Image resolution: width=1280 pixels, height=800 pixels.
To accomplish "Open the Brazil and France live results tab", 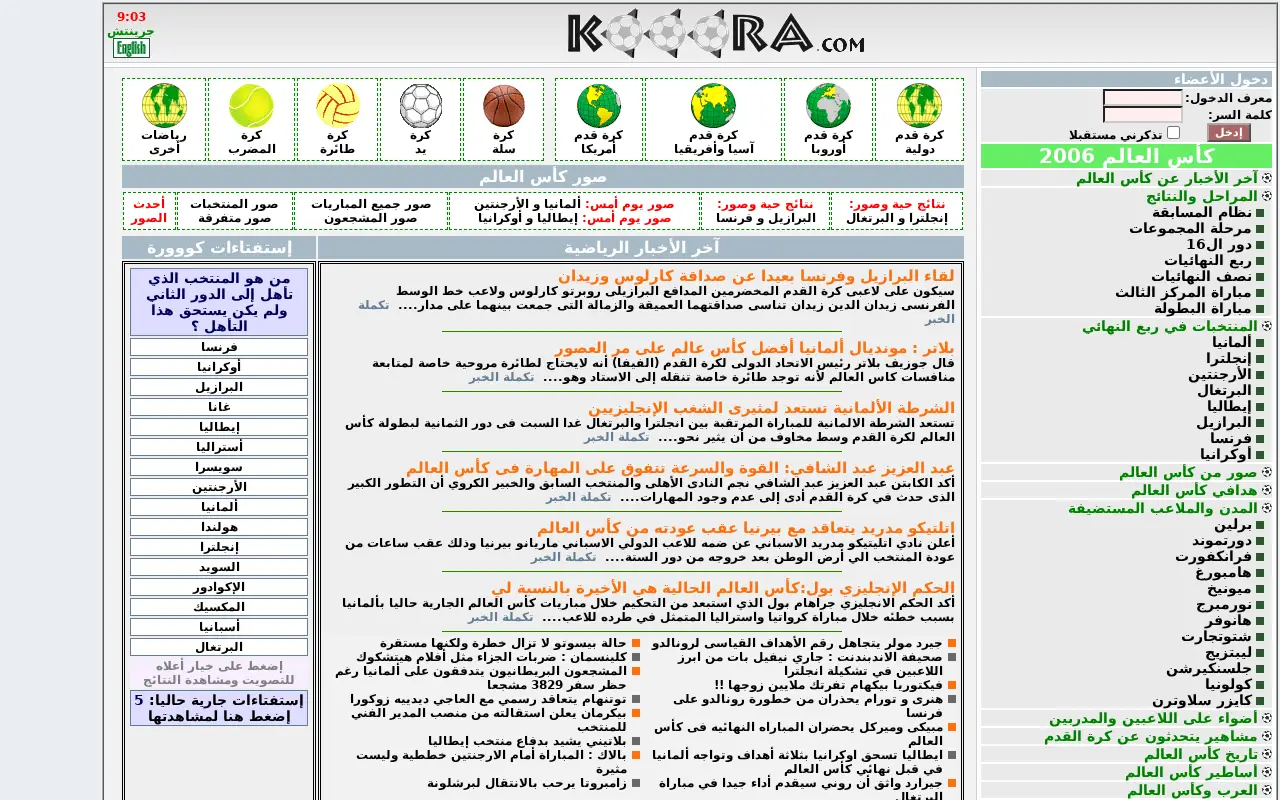I will [765, 211].
